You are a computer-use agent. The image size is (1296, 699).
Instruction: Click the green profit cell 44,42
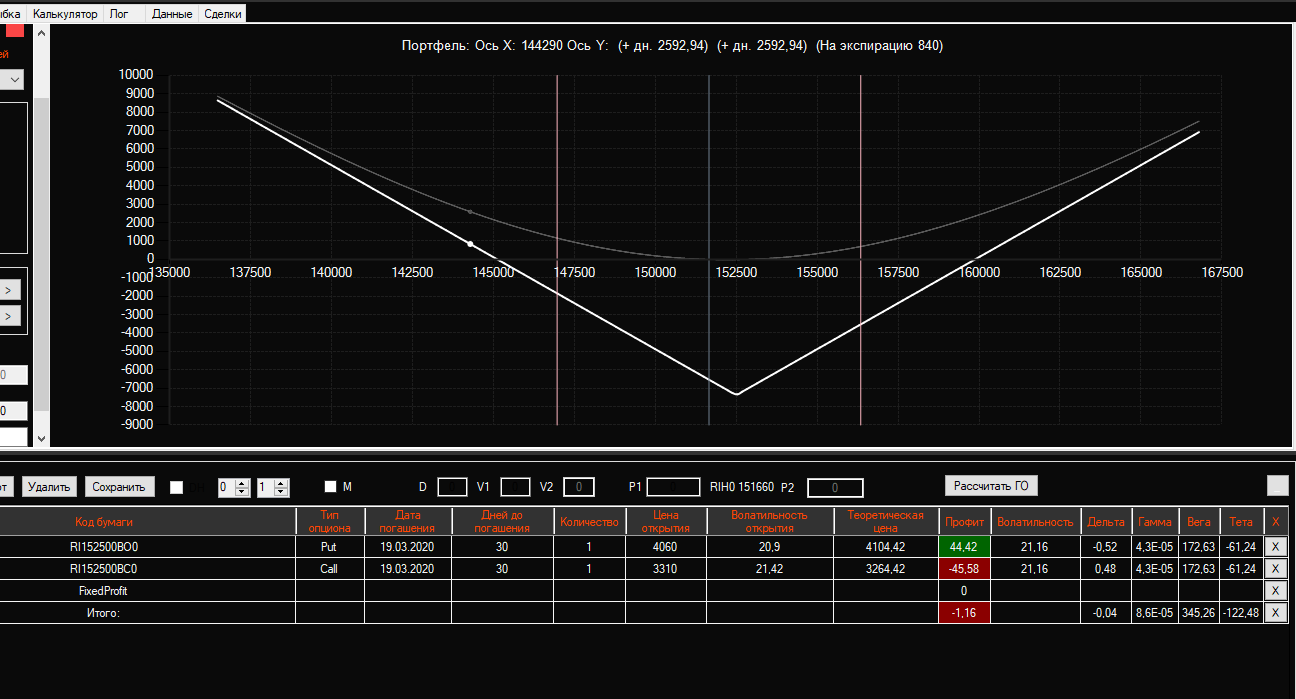(x=964, y=546)
